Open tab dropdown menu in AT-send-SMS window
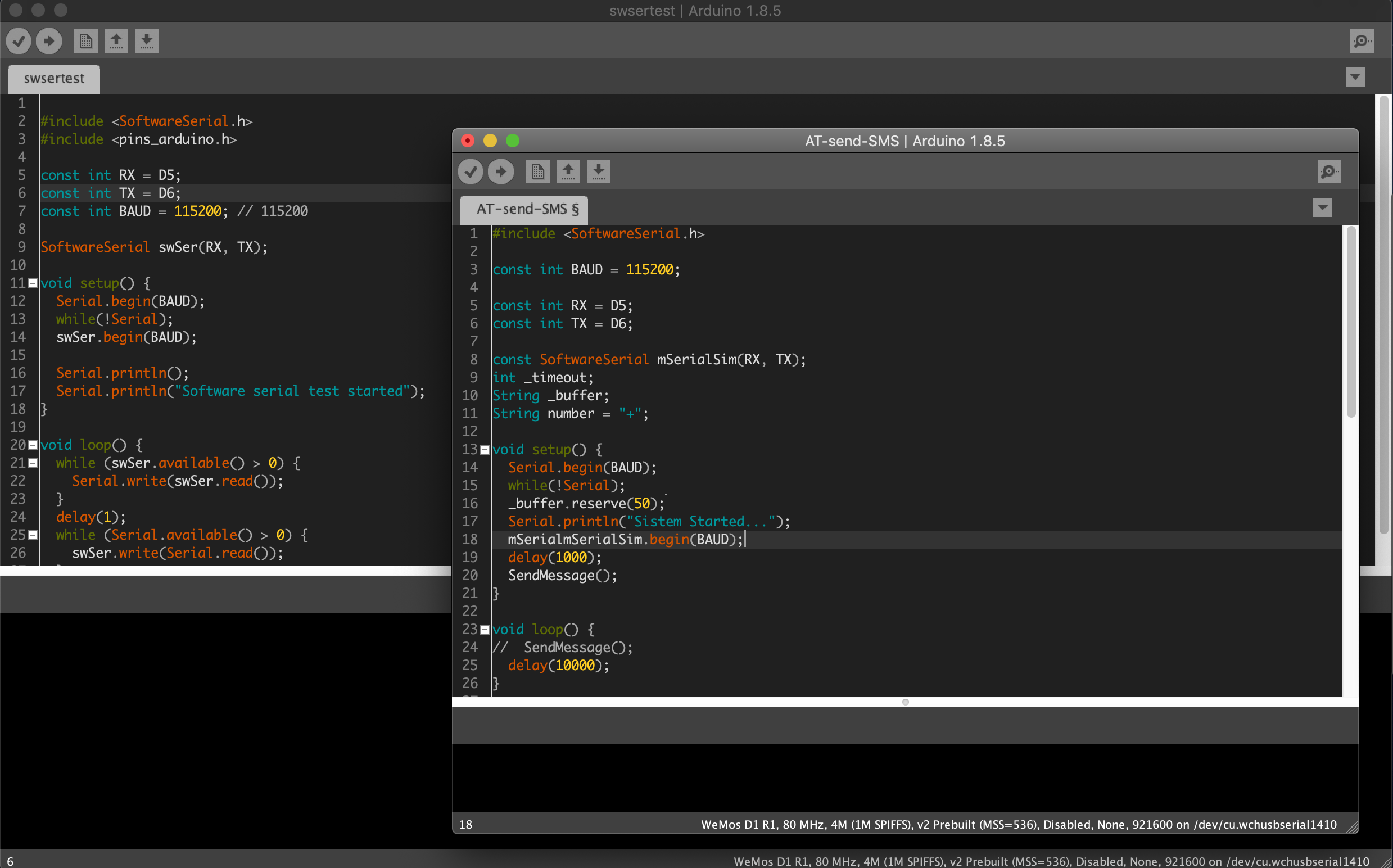 click(1322, 207)
